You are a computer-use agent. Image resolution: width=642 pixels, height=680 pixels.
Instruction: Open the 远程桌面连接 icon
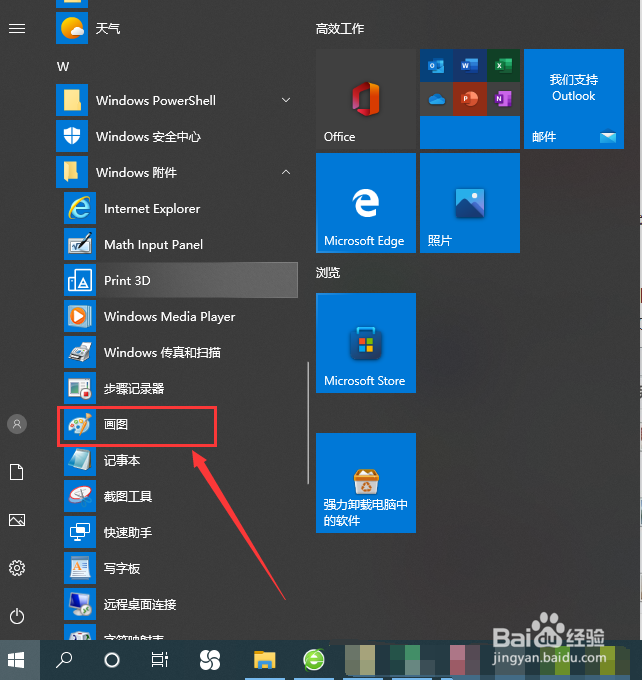point(80,604)
